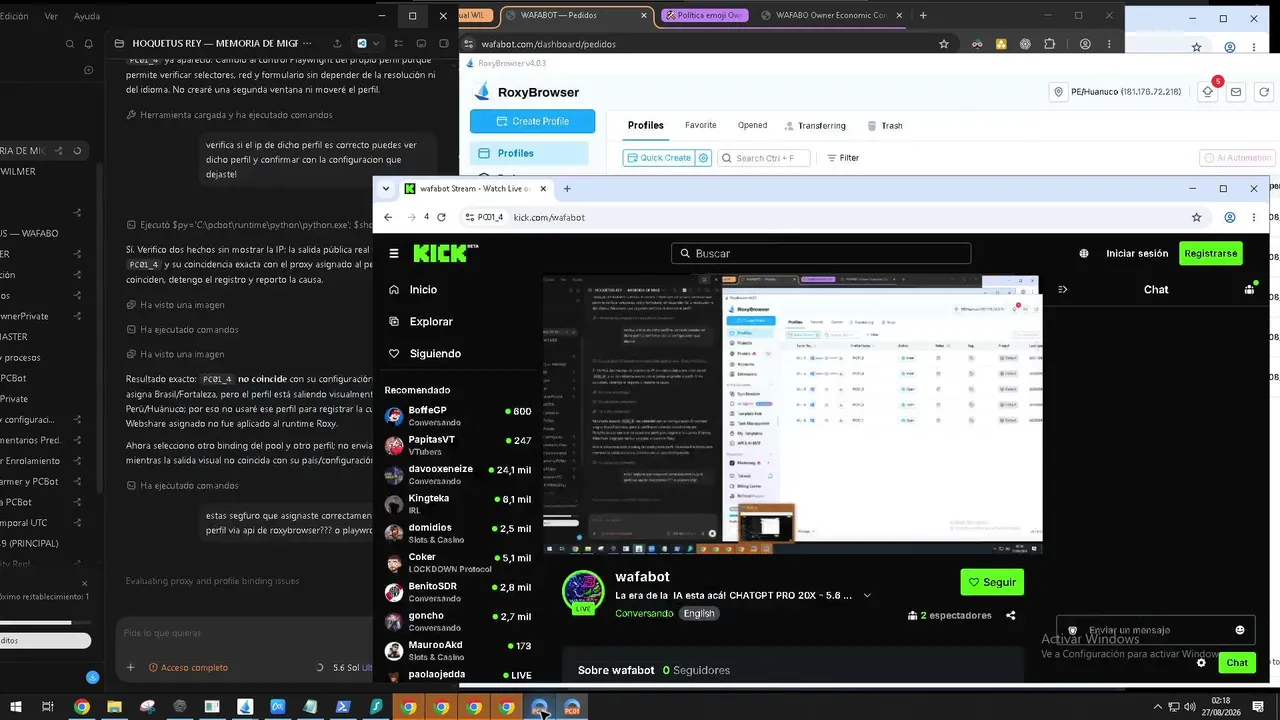The height and width of the screenshot is (720, 1280).
Task: Open recommended channel BoffeGP
Action: [458, 416]
